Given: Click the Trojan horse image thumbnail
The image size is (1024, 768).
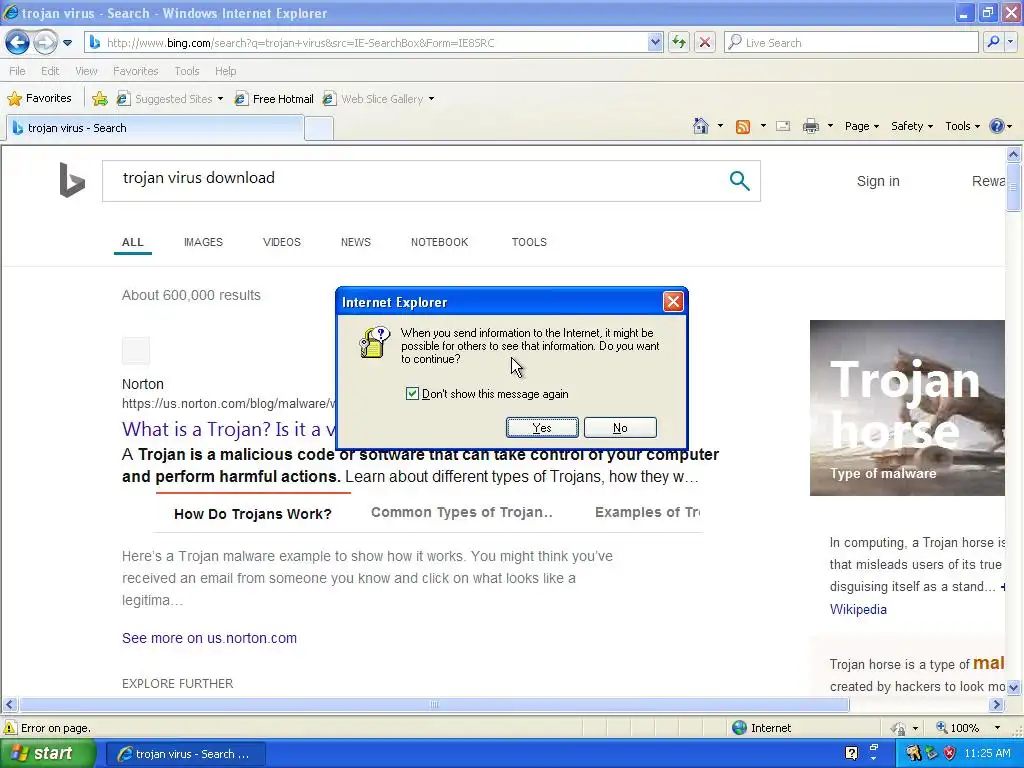Looking at the screenshot, I should pos(907,408).
